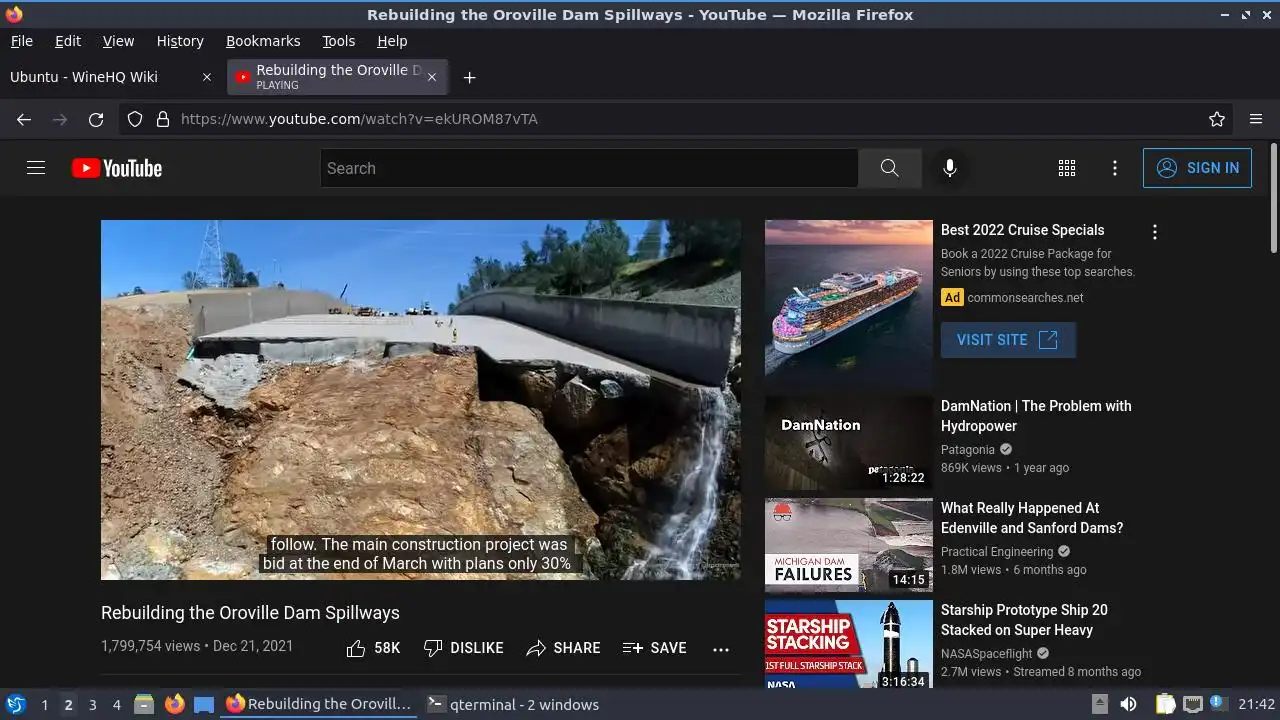The height and width of the screenshot is (720, 1280).
Task: Click the SIGN IN button
Action: pyautogui.click(x=1197, y=168)
